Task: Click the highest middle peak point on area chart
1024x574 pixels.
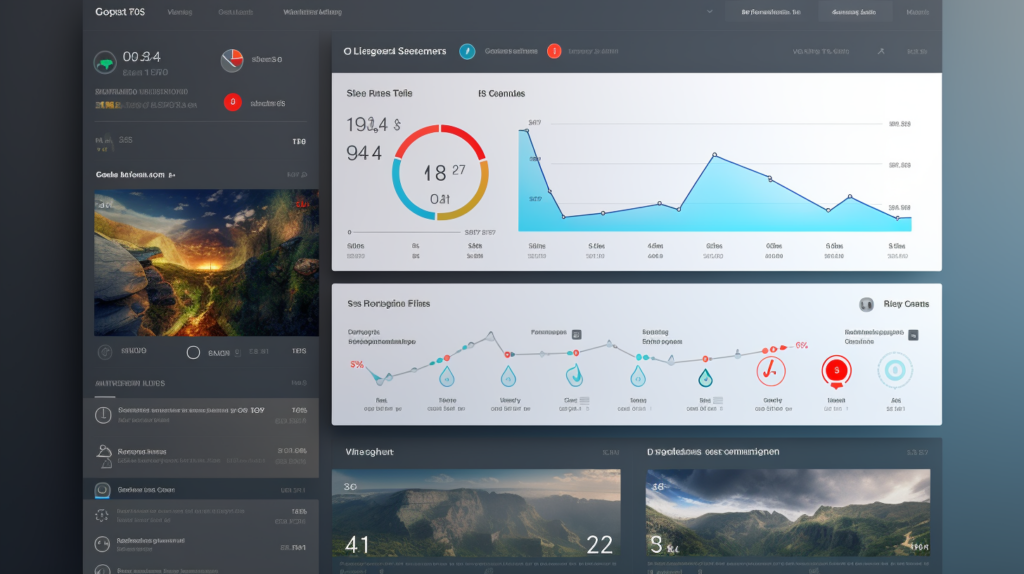Action: pos(714,155)
